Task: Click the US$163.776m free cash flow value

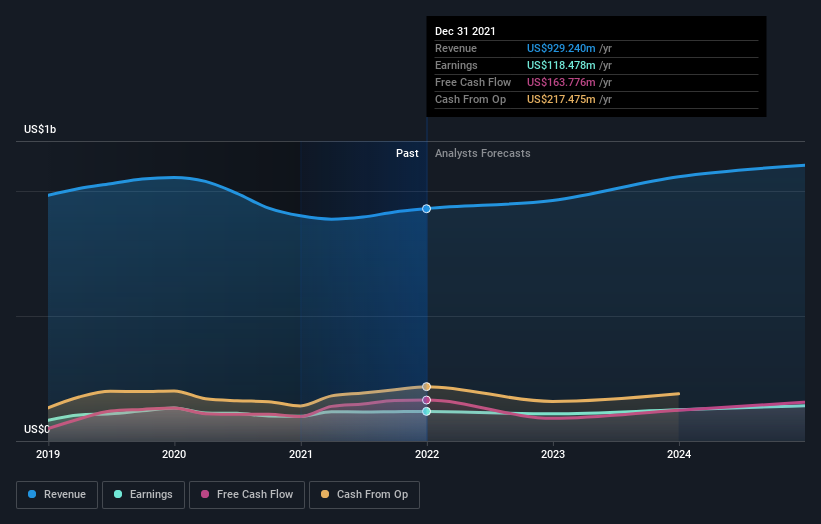Action: click(x=561, y=82)
